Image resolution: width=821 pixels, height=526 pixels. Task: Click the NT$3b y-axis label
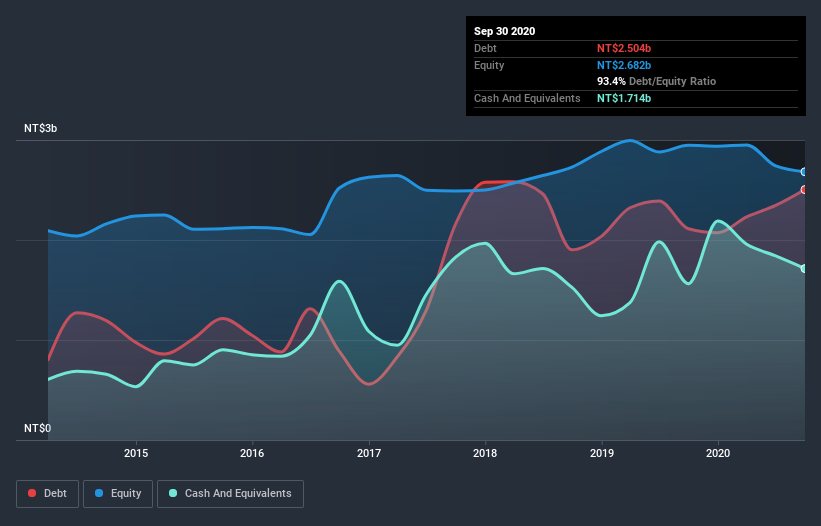click(40, 128)
